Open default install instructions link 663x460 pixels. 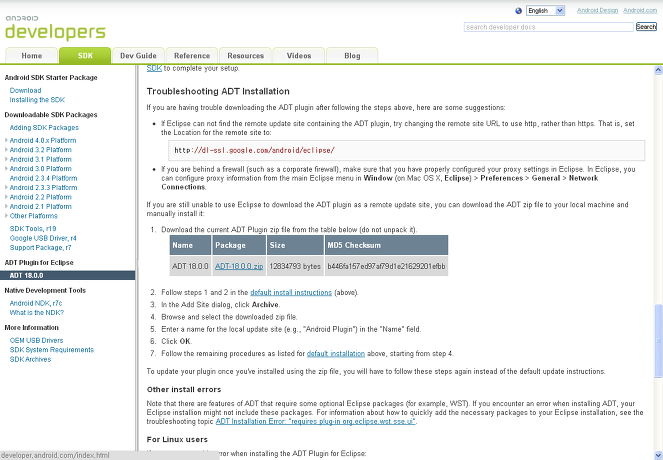coord(291,292)
